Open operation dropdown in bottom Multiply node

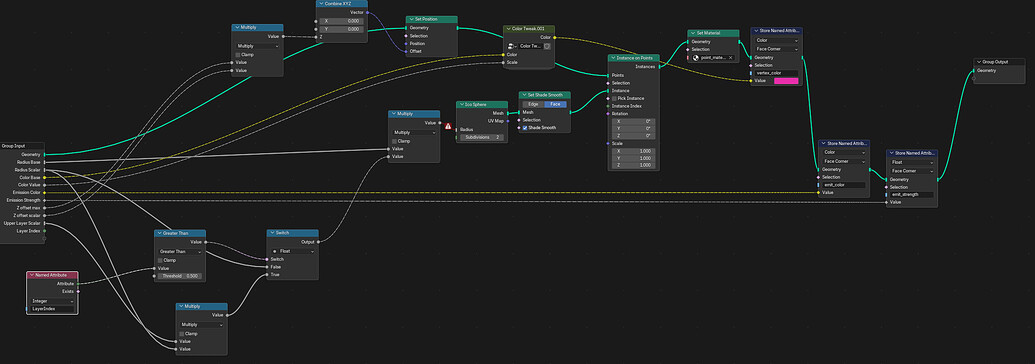point(202,324)
